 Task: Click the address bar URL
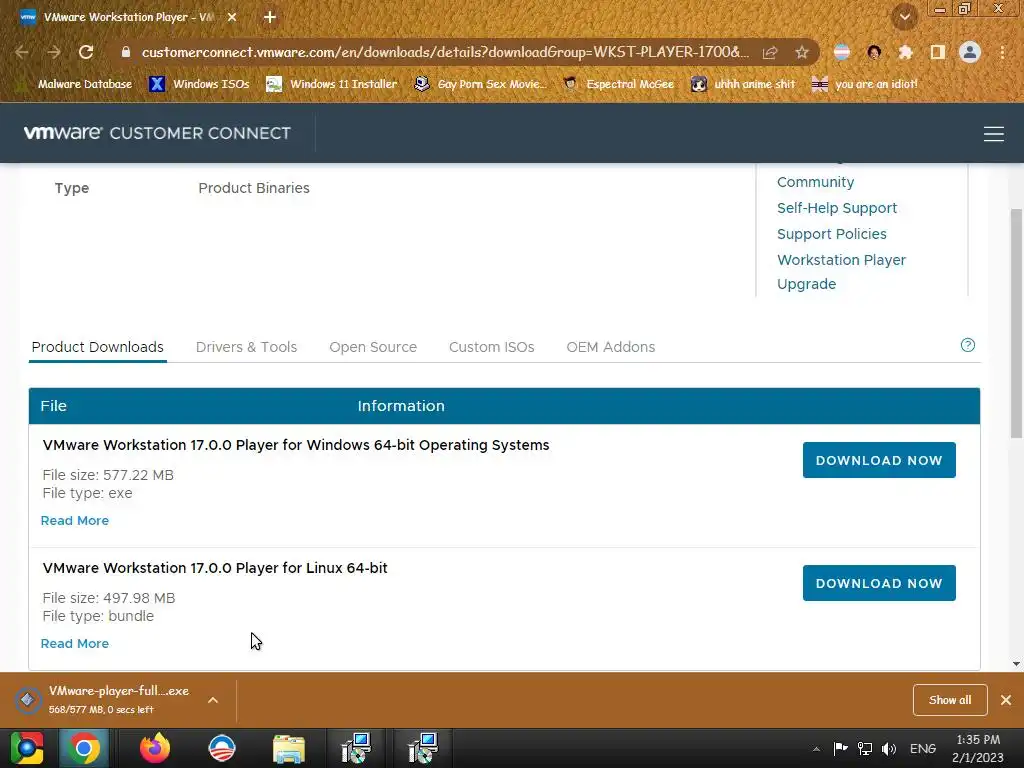(445, 52)
